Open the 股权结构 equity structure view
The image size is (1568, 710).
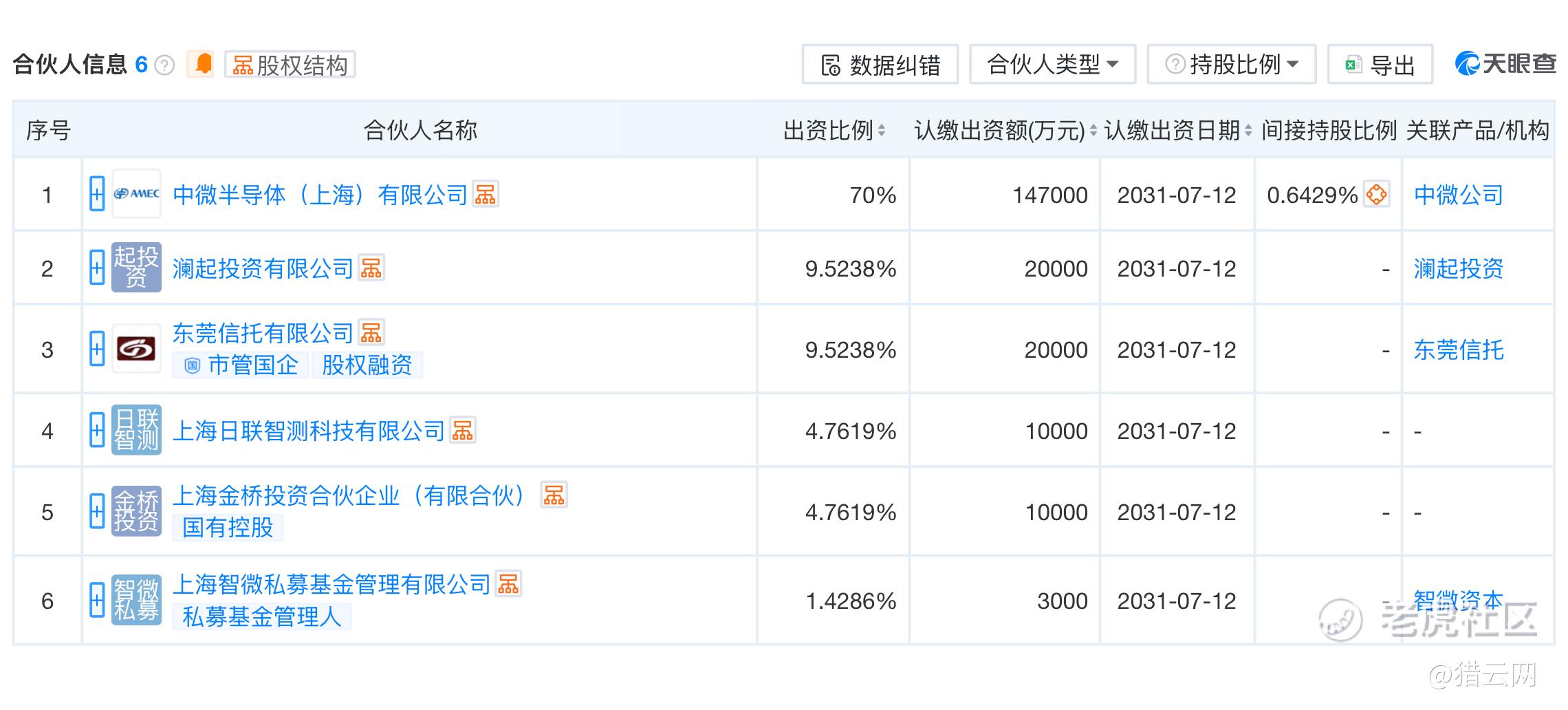click(x=290, y=65)
